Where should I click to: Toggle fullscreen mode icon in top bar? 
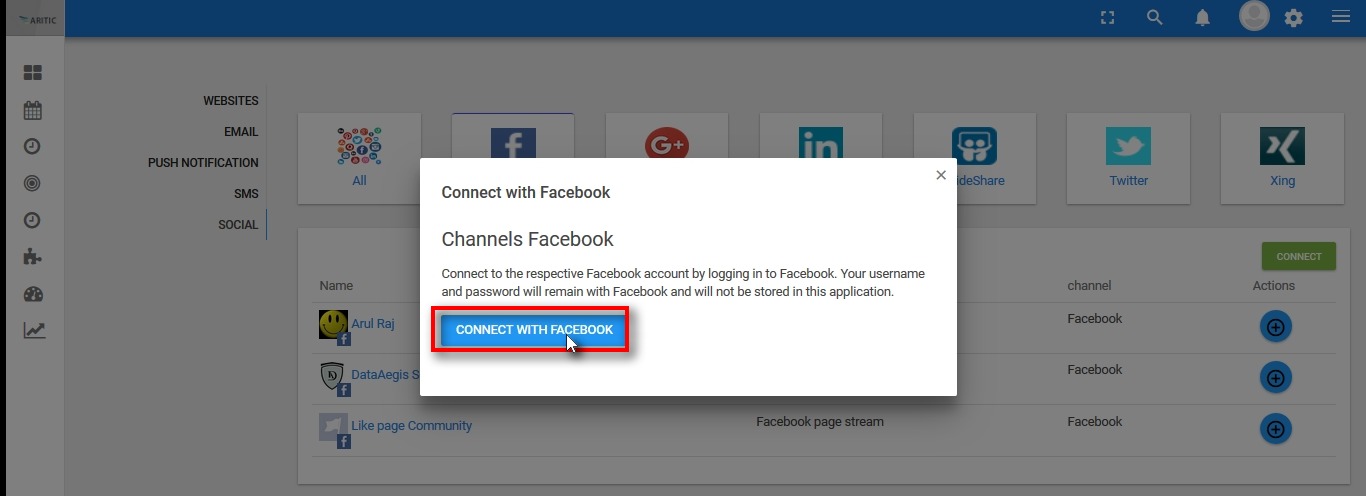tap(1107, 17)
